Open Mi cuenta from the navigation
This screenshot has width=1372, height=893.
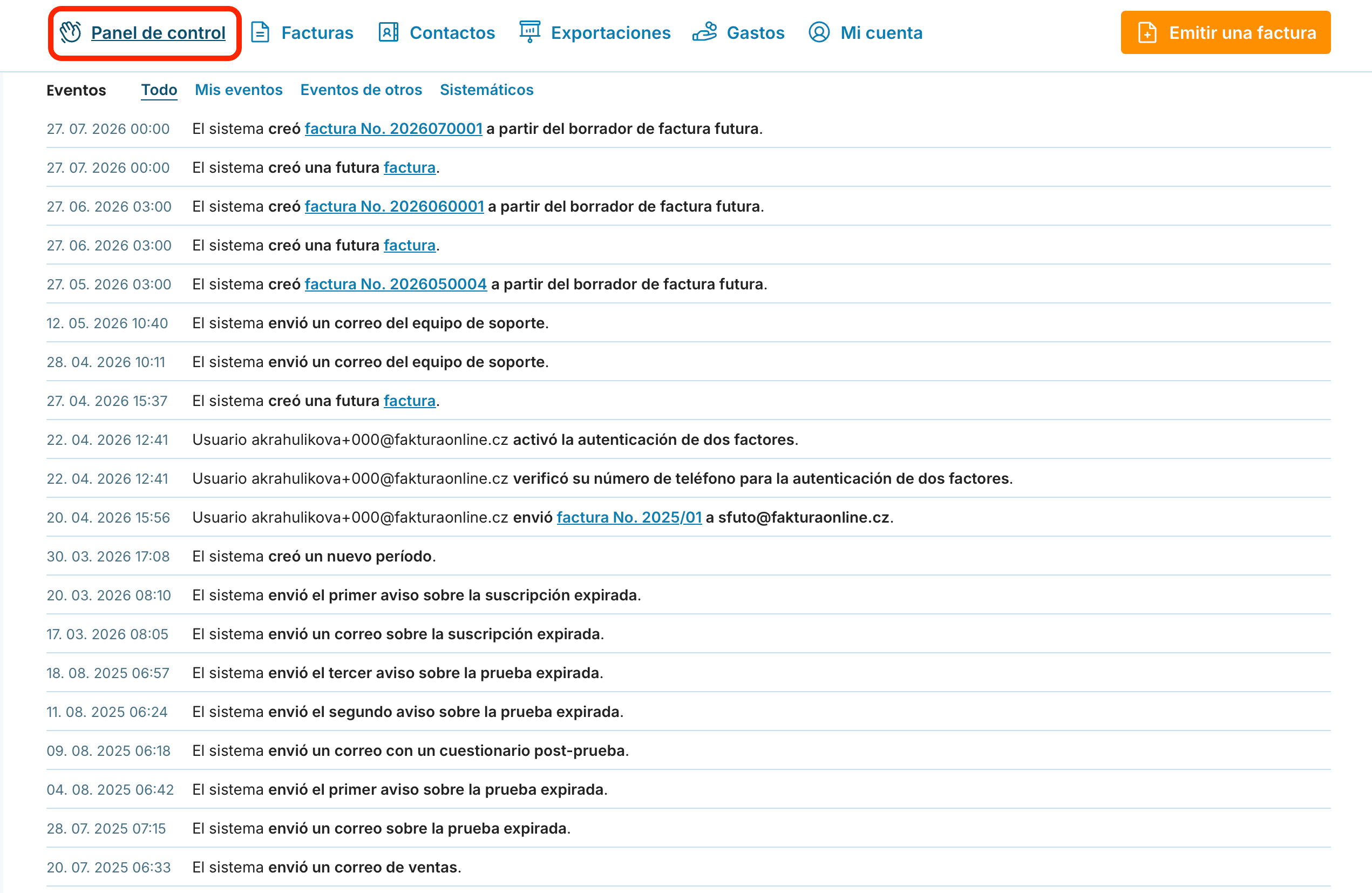coord(881,33)
